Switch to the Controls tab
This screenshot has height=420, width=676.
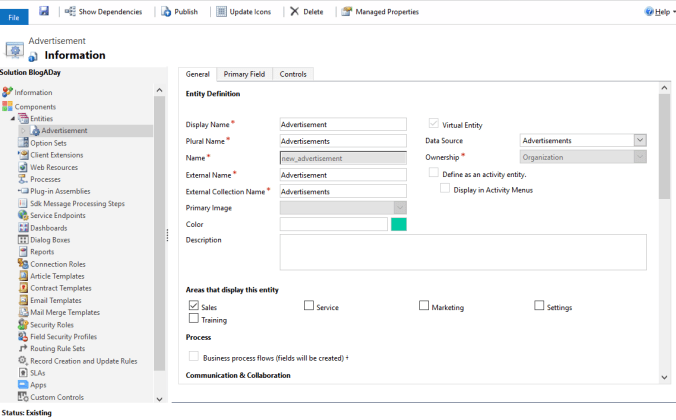point(293,74)
